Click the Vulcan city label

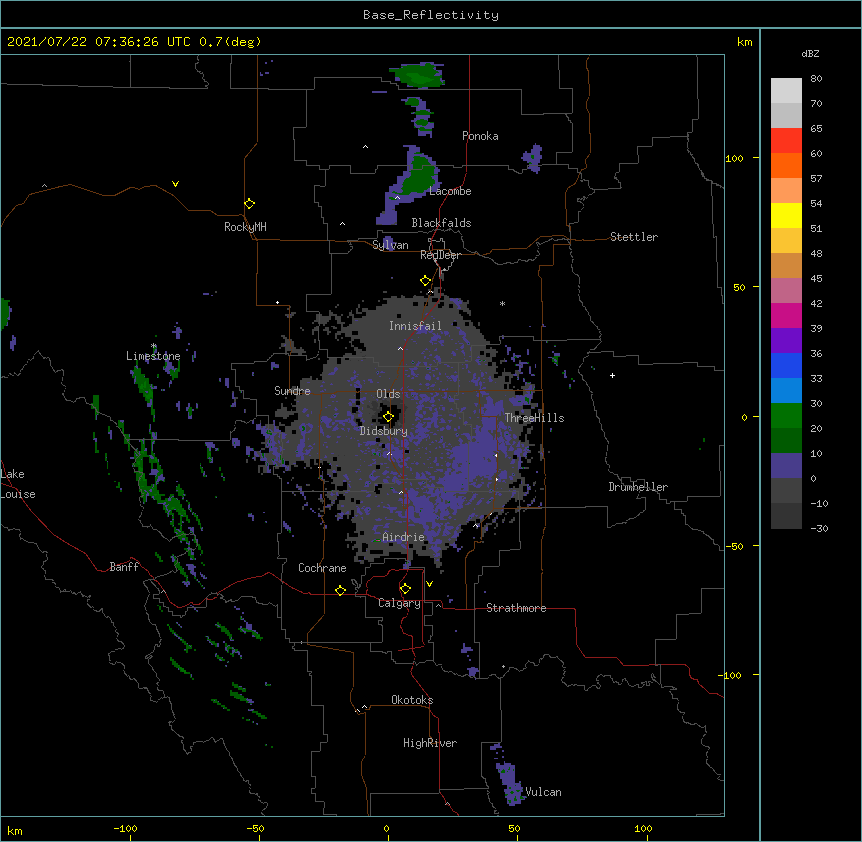[543, 792]
